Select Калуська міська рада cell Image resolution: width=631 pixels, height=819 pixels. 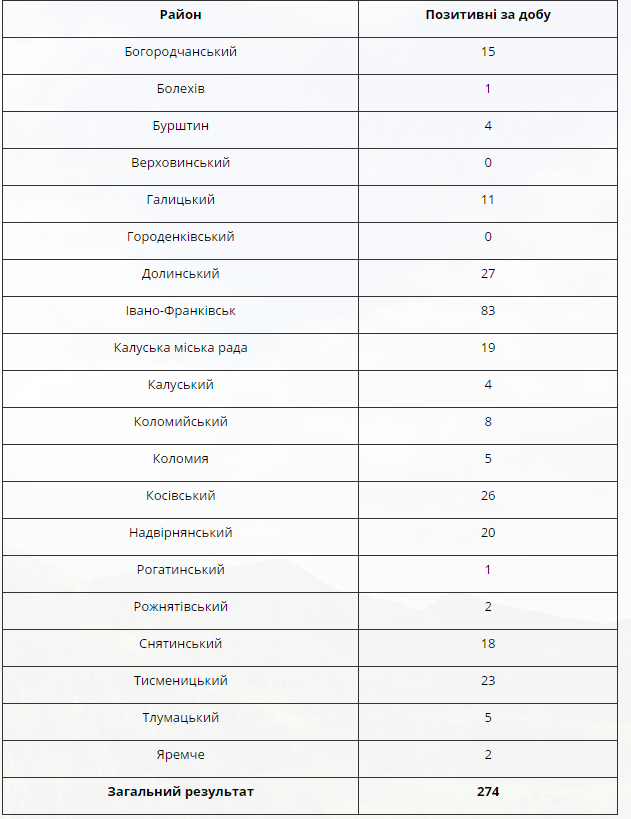[181, 348]
